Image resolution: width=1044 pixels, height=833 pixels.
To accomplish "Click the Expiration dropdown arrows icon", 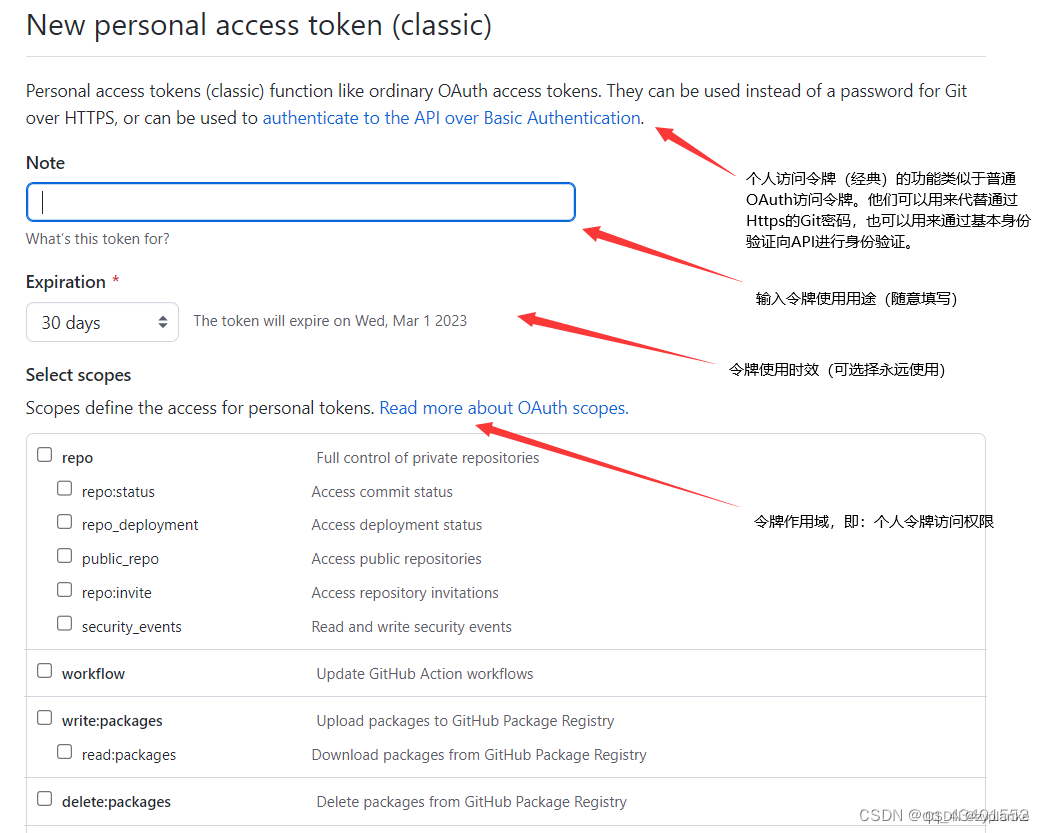I will (162, 322).
